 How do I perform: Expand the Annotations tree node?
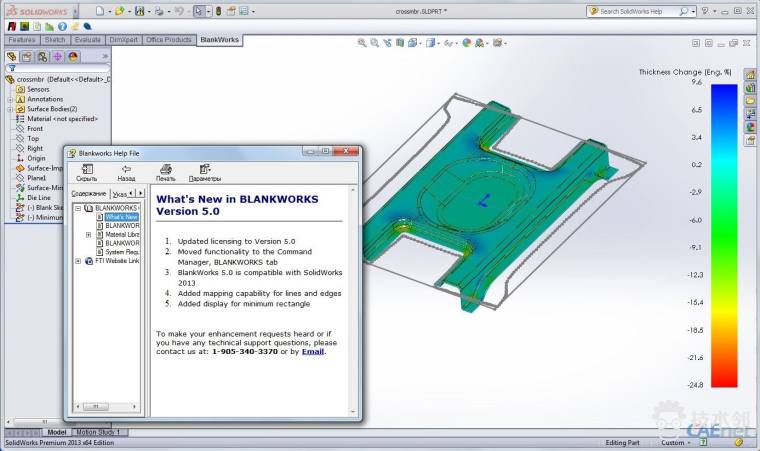coord(10,99)
